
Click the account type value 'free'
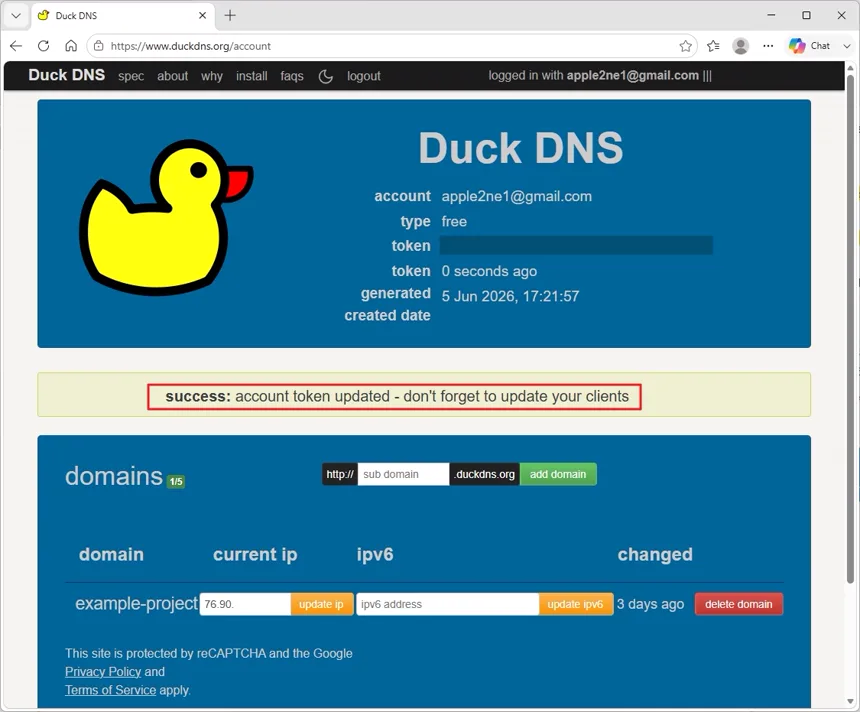tap(454, 222)
